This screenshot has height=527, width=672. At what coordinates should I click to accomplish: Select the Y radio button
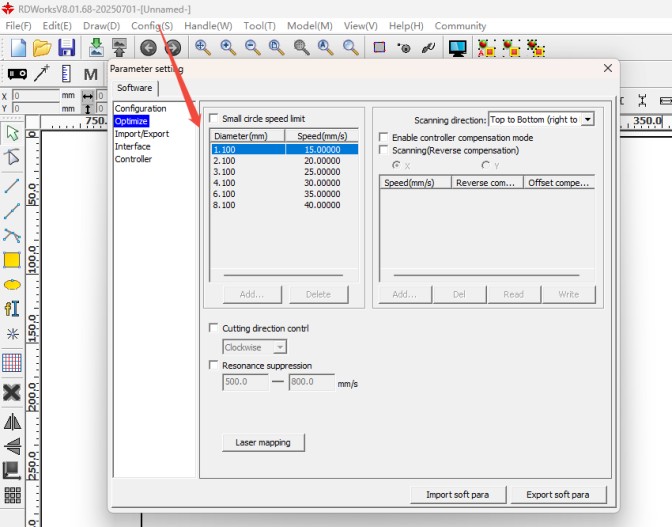(x=486, y=165)
